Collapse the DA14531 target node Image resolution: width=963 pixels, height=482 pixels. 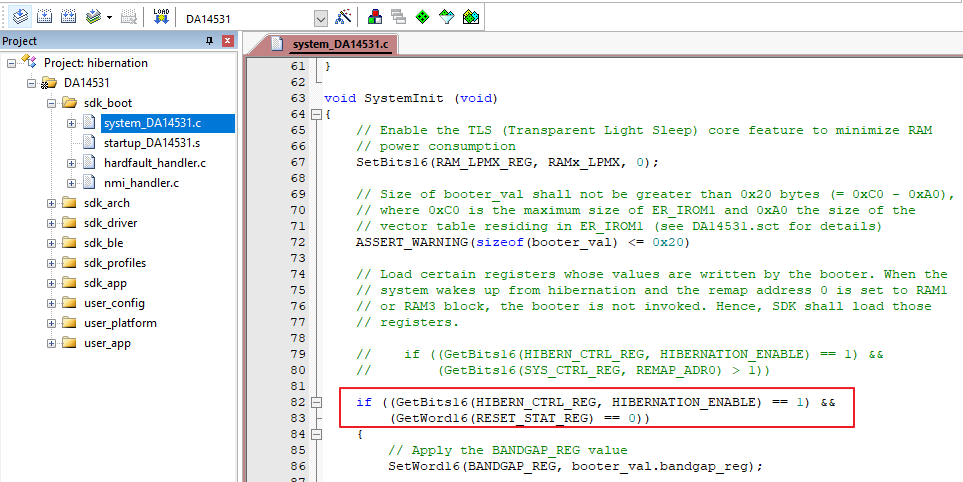pyautogui.click(x=31, y=84)
